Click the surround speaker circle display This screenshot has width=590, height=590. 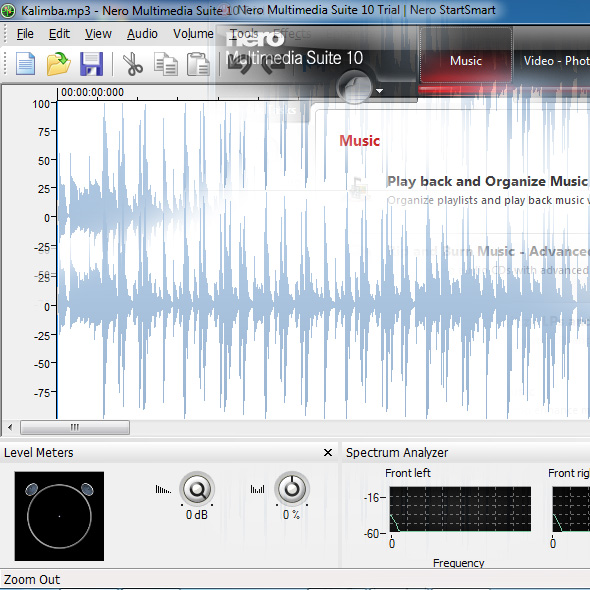point(59,516)
